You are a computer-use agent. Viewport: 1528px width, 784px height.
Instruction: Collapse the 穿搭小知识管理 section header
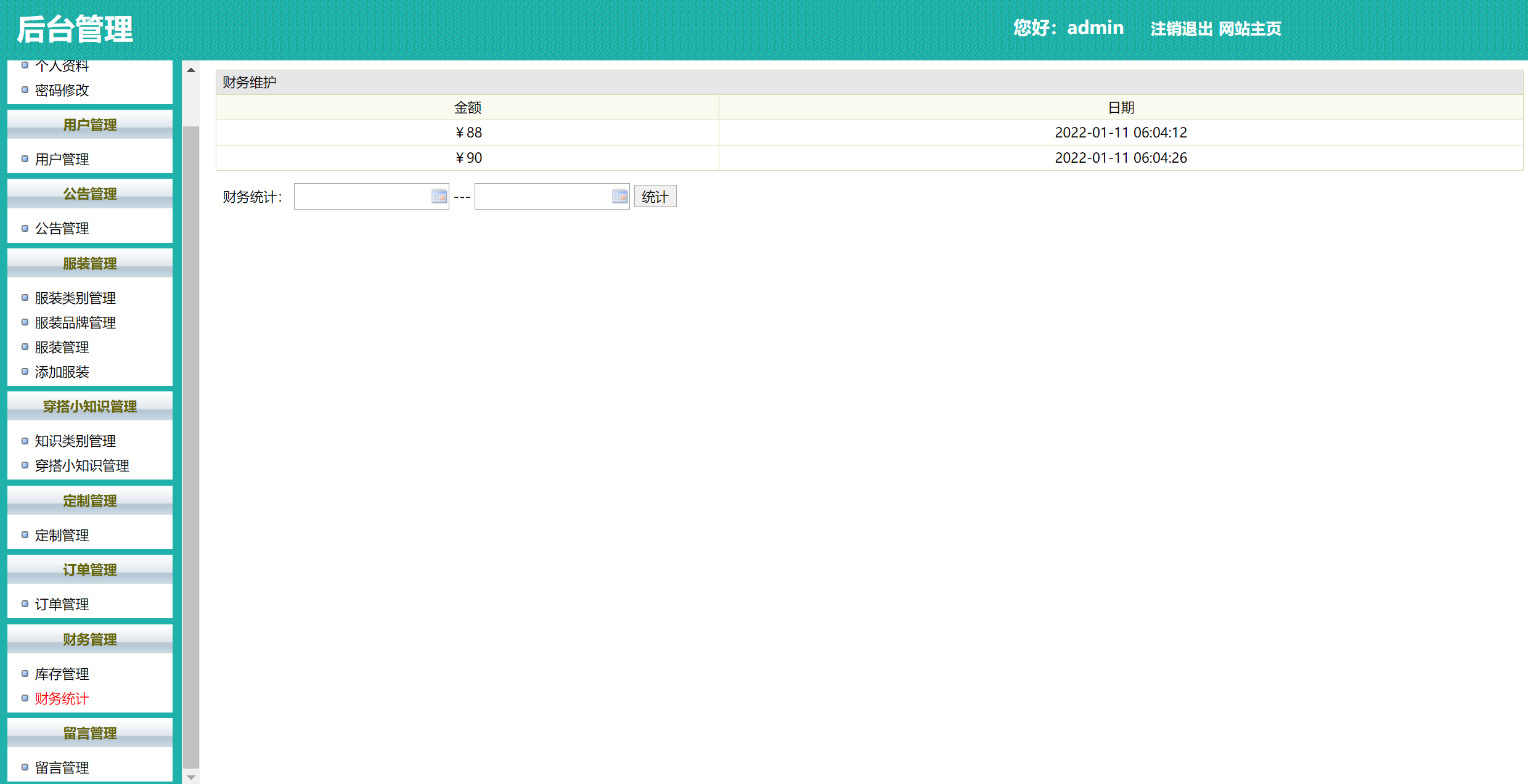(x=90, y=406)
